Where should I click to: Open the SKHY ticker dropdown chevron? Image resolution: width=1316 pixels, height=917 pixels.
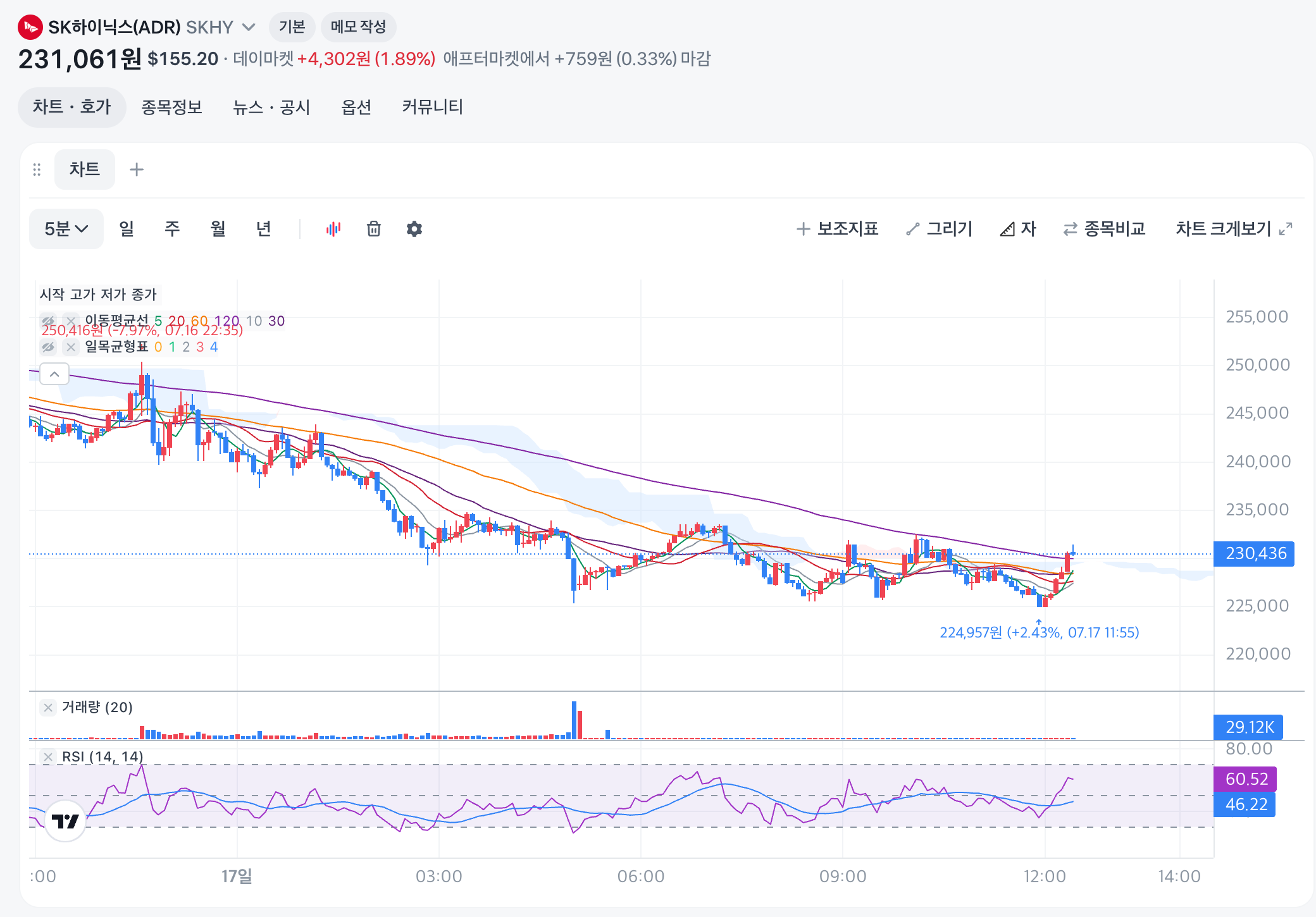click(x=249, y=27)
